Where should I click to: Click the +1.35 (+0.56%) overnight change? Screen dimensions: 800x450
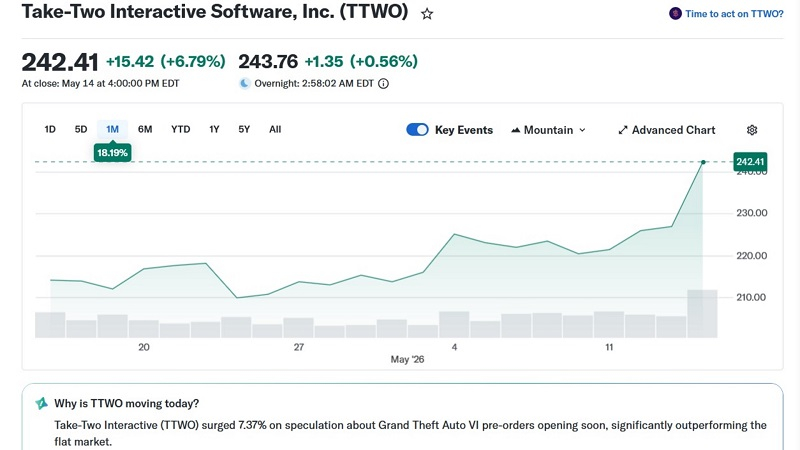point(361,61)
